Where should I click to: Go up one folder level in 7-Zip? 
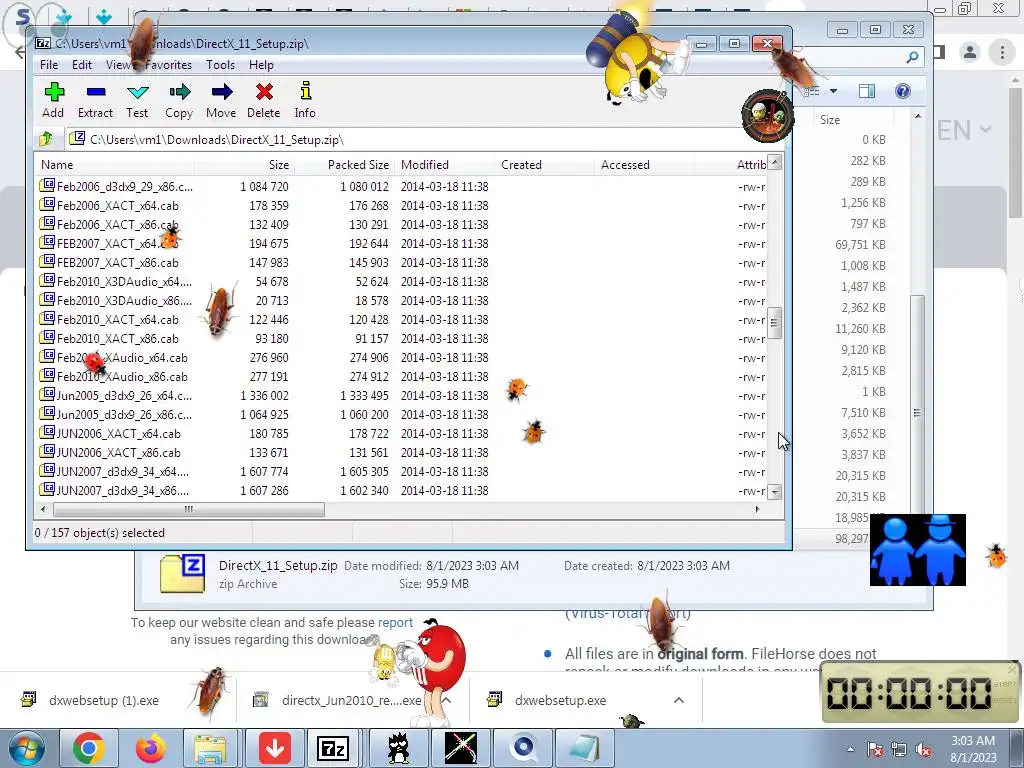pos(46,139)
